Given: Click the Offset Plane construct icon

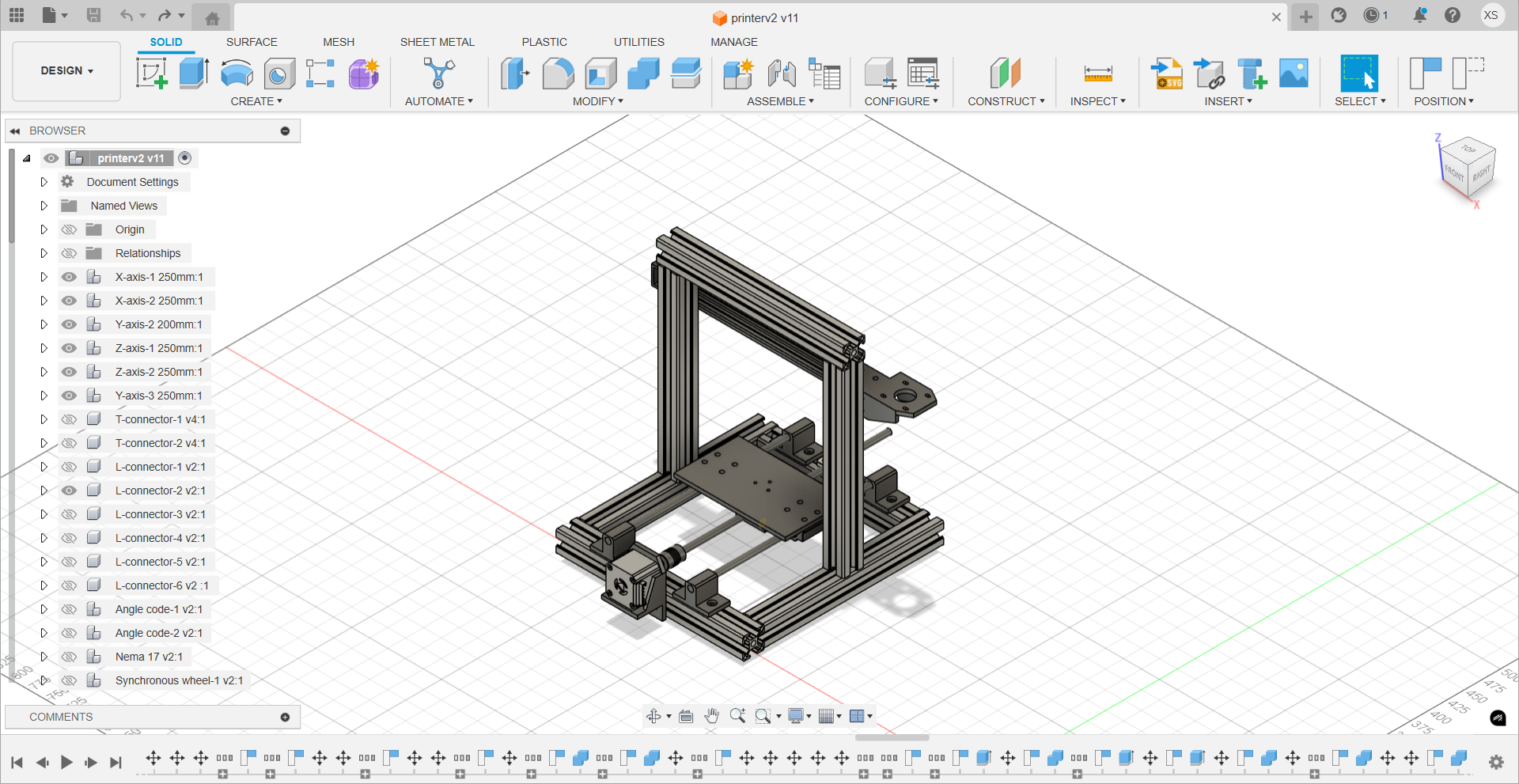Looking at the screenshot, I should 1006,74.
